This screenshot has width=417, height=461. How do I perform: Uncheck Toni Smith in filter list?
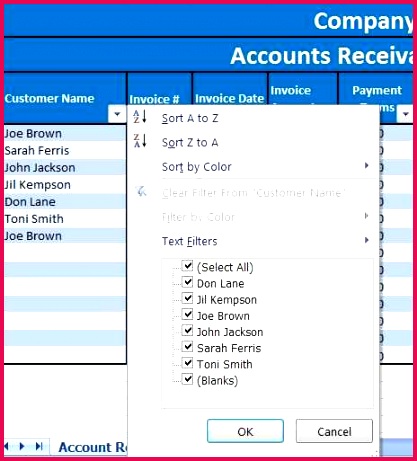pos(187,363)
